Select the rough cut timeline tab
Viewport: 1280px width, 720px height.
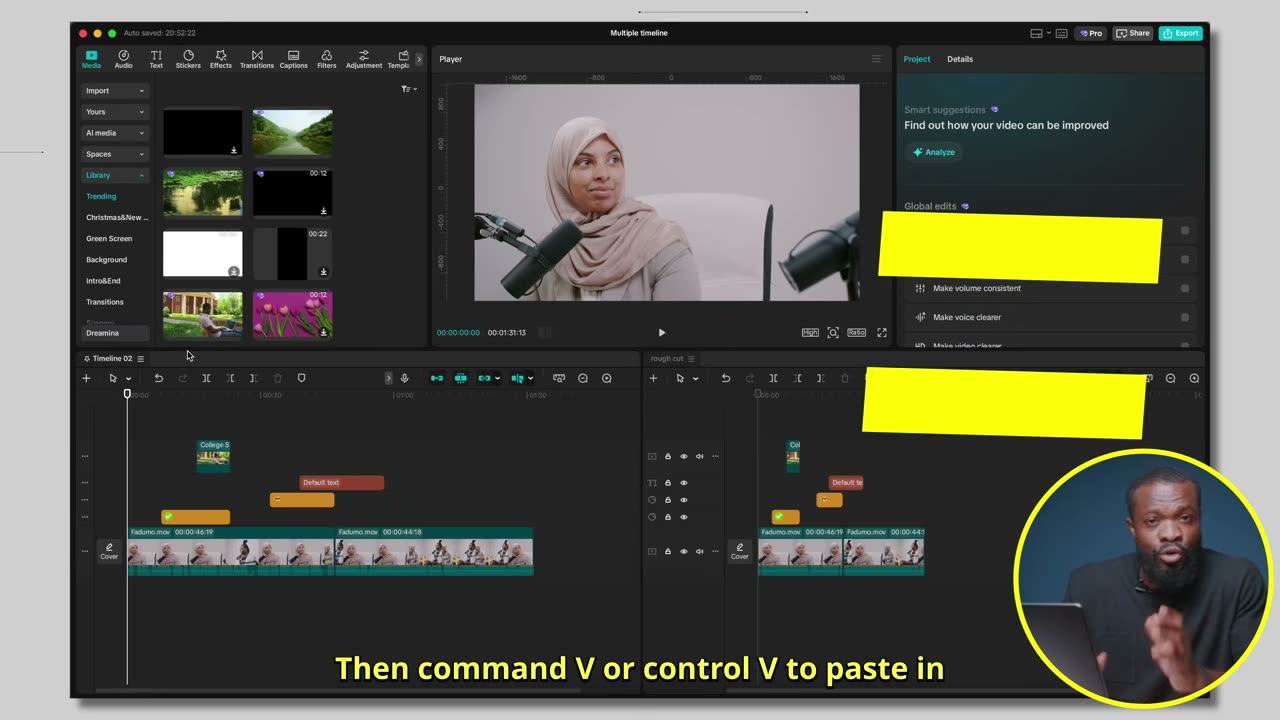[x=667, y=358]
